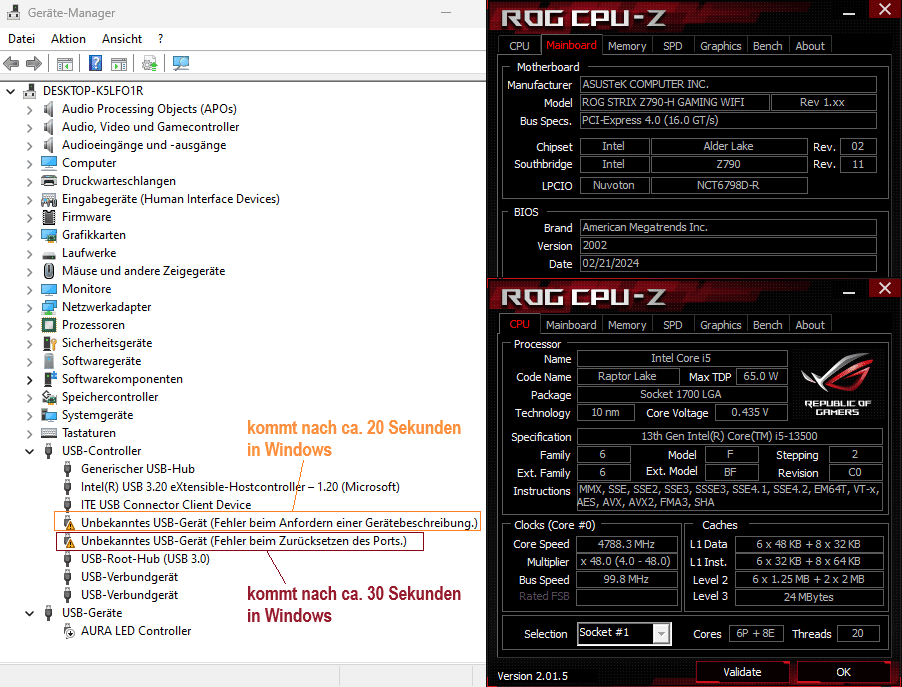902x687 pixels.
Task: Switch to CPU tab in upper CPU-Z window
Action: click(519, 46)
